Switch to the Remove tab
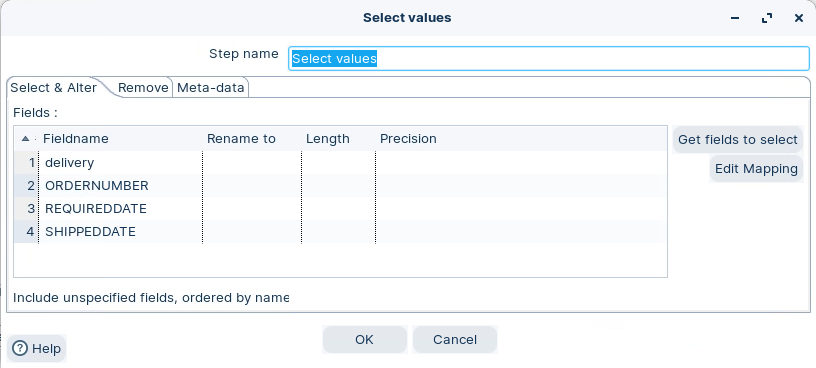 tap(143, 87)
